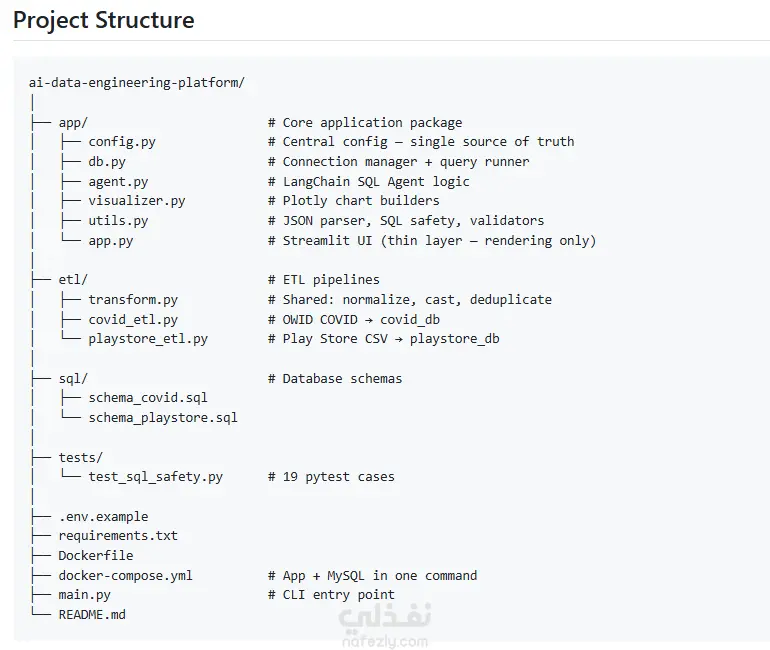Select docker-compose.yml file entry
This screenshot has height=650, width=770.
pyautogui.click(x=125, y=575)
